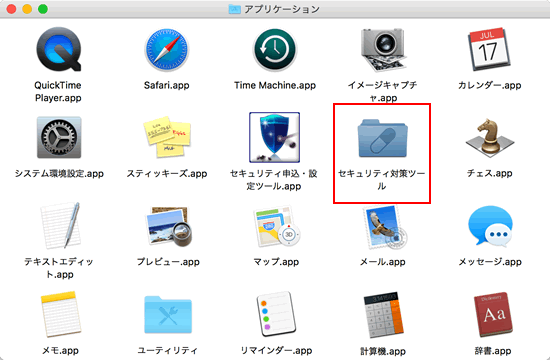The image size is (550, 360).
Task: Click the スティッキーズ sticky notes icon
Action: [167, 137]
